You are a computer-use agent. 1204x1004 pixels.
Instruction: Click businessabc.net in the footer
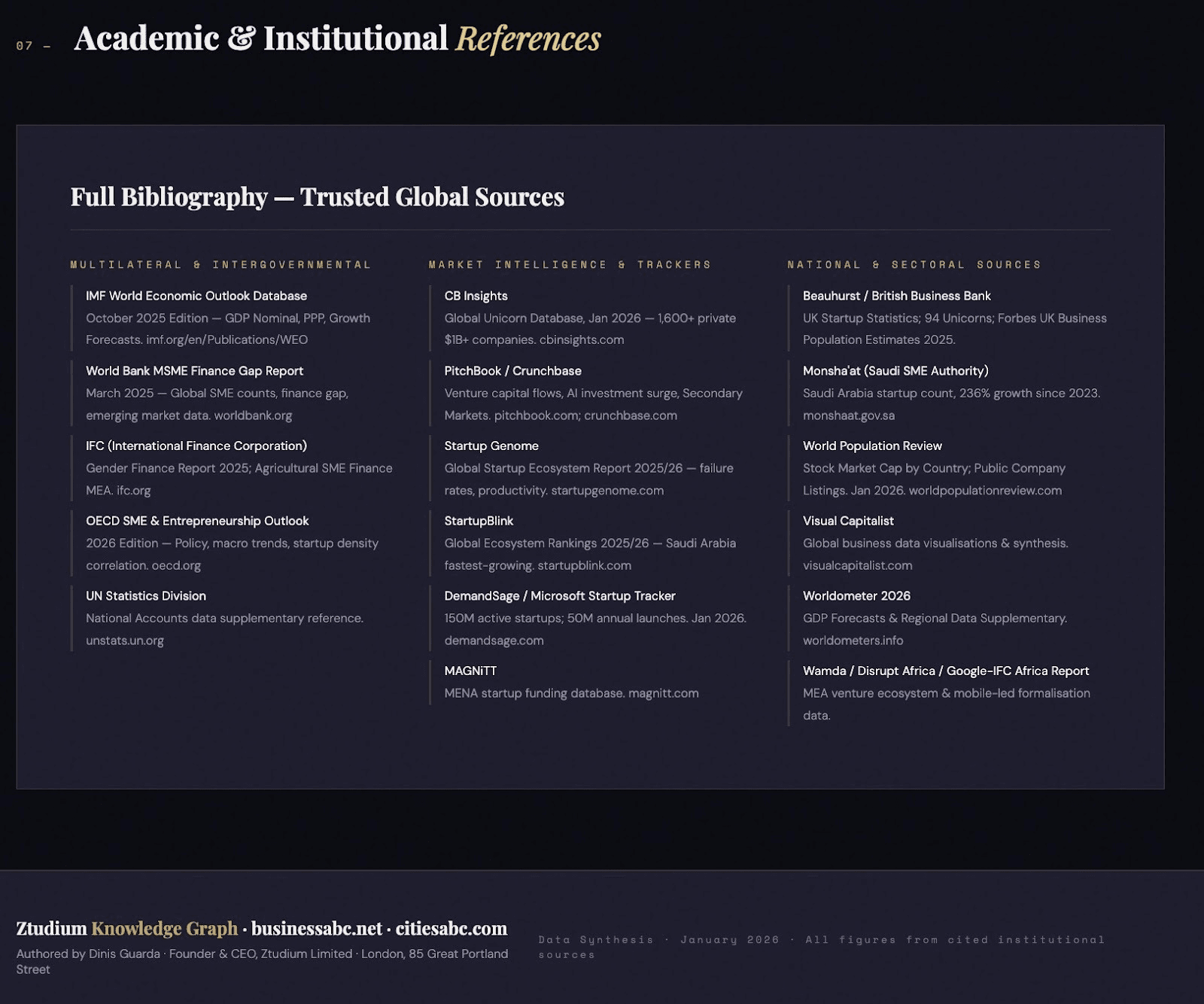click(317, 929)
